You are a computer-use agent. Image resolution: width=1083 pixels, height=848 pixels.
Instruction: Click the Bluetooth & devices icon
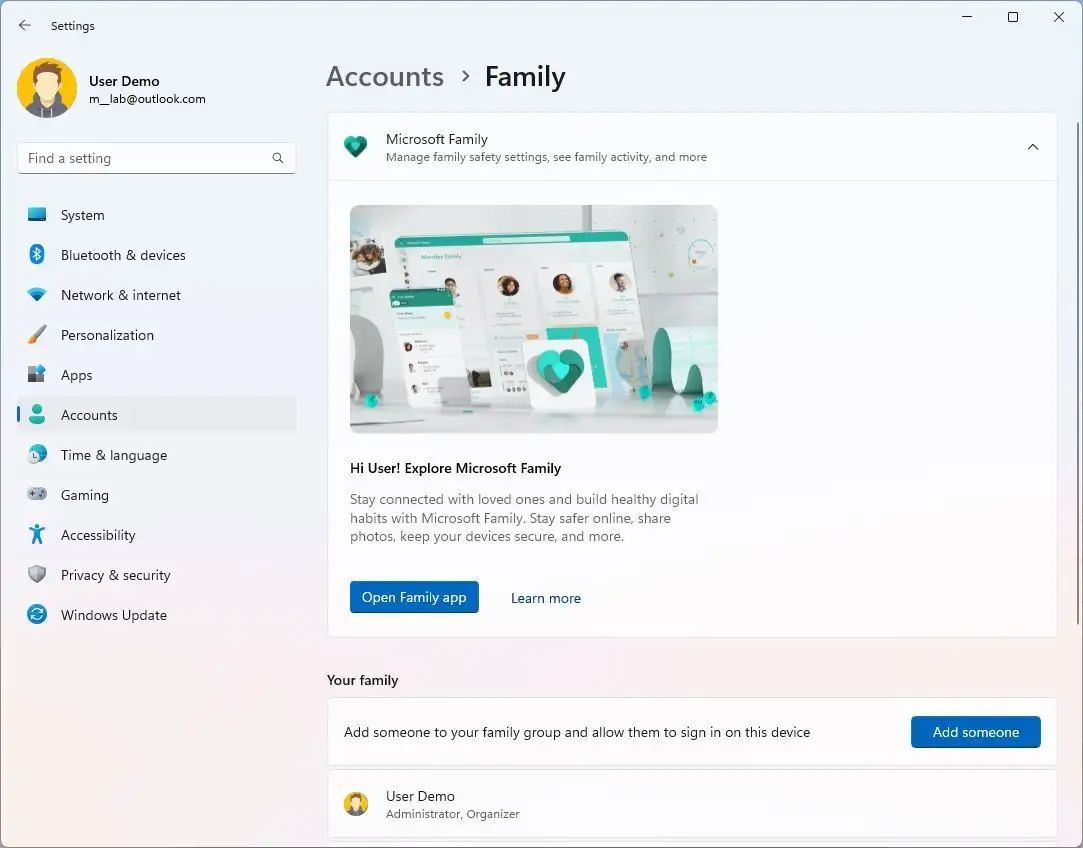(x=37, y=255)
